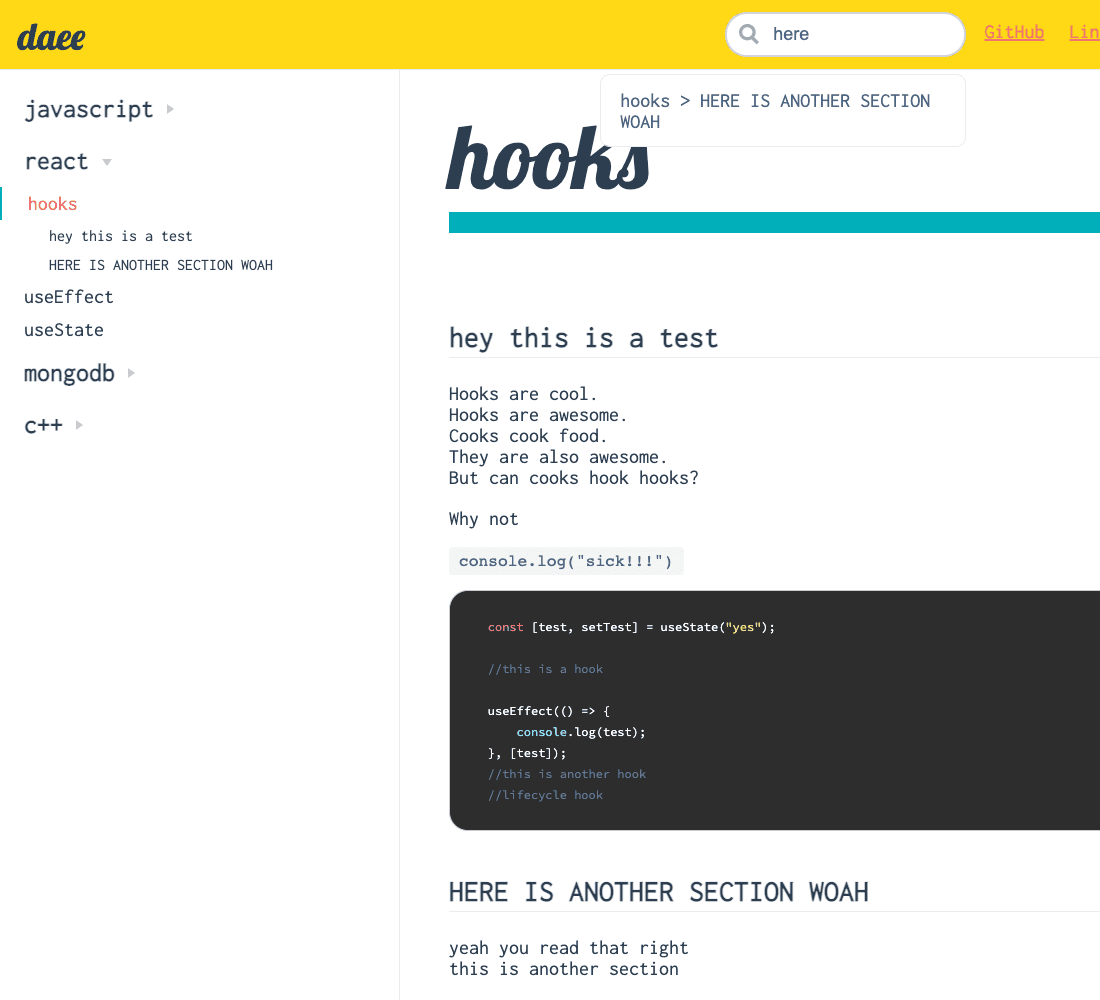Click the react sidebar heading
The image size is (1100, 1000).
point(56,162)
